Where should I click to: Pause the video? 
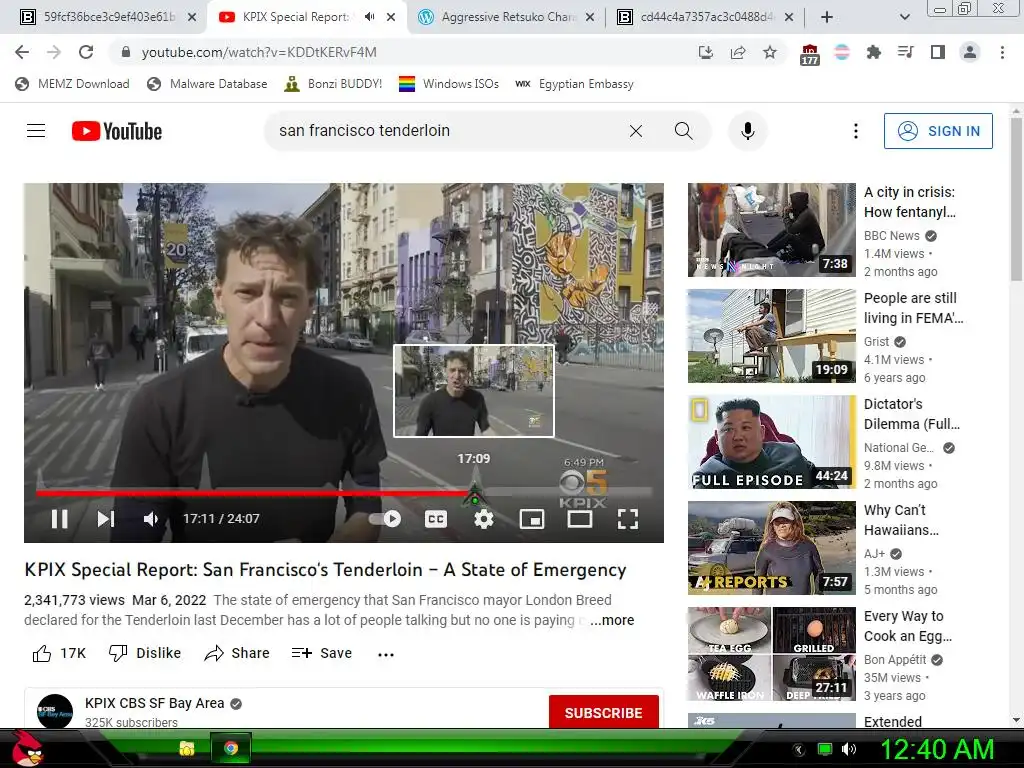[x=59, y=519]
